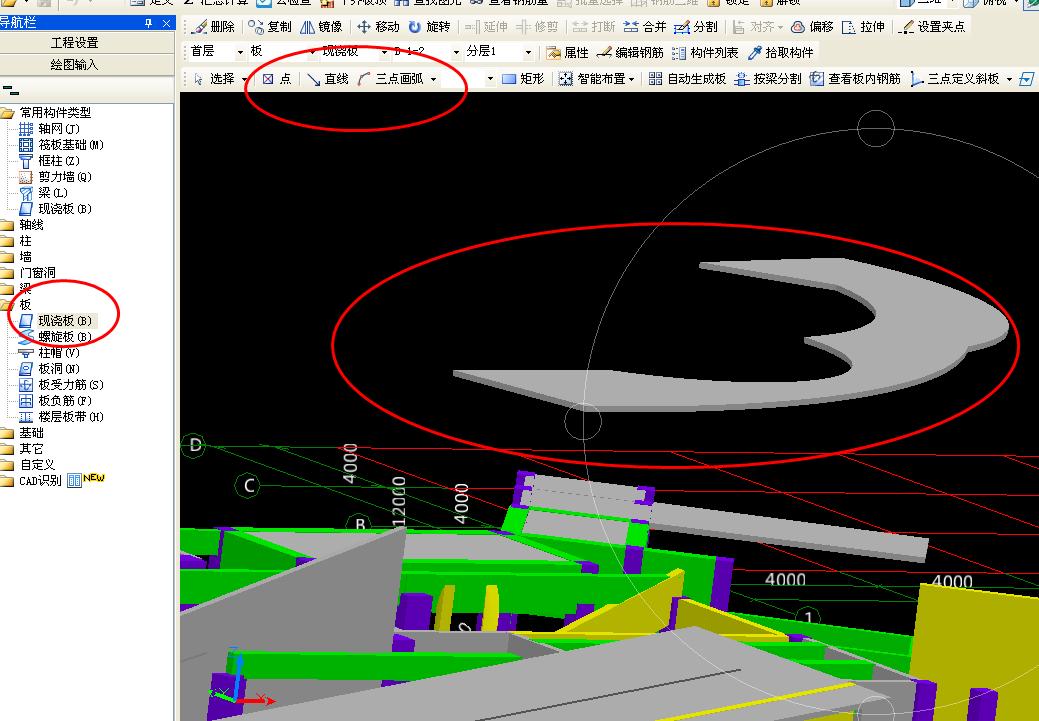Select 板洞(N) in the tree
Image resolution: width=1039 pixels, height=721 pixels.
59,368
